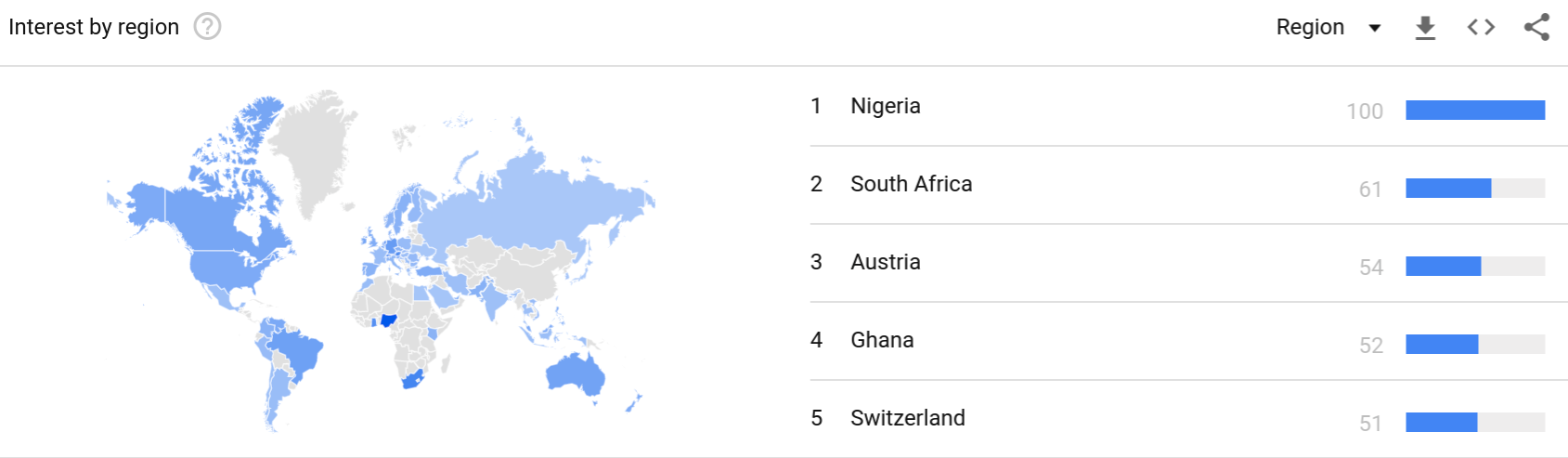Open the Switzerland region entry
Screen dimensions: 1568x458
coord(907,418)
